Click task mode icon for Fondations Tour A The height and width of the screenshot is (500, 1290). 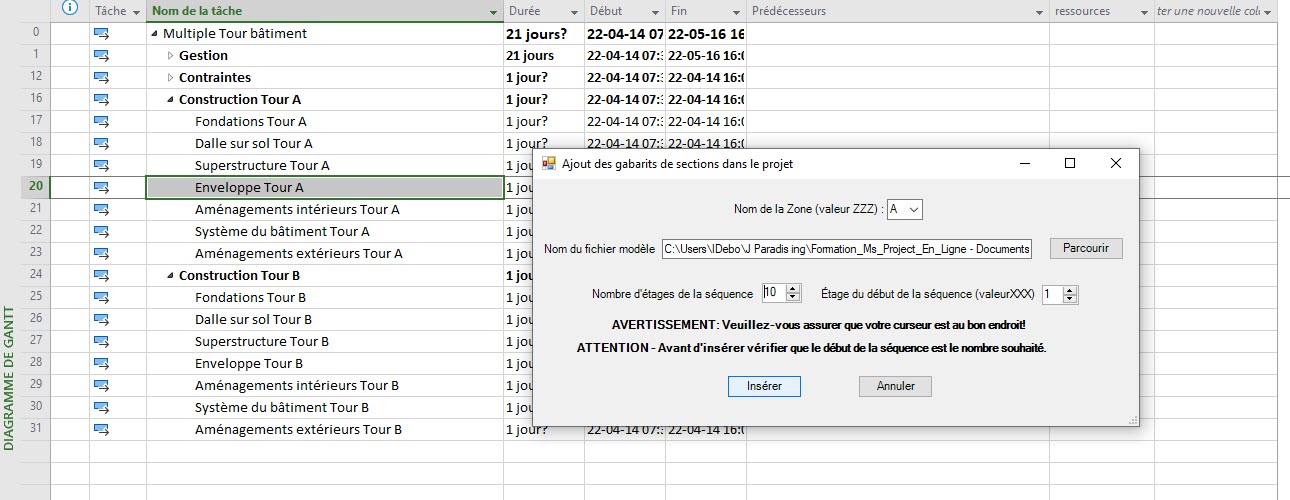pyautogui.click(x=101, y=121)
